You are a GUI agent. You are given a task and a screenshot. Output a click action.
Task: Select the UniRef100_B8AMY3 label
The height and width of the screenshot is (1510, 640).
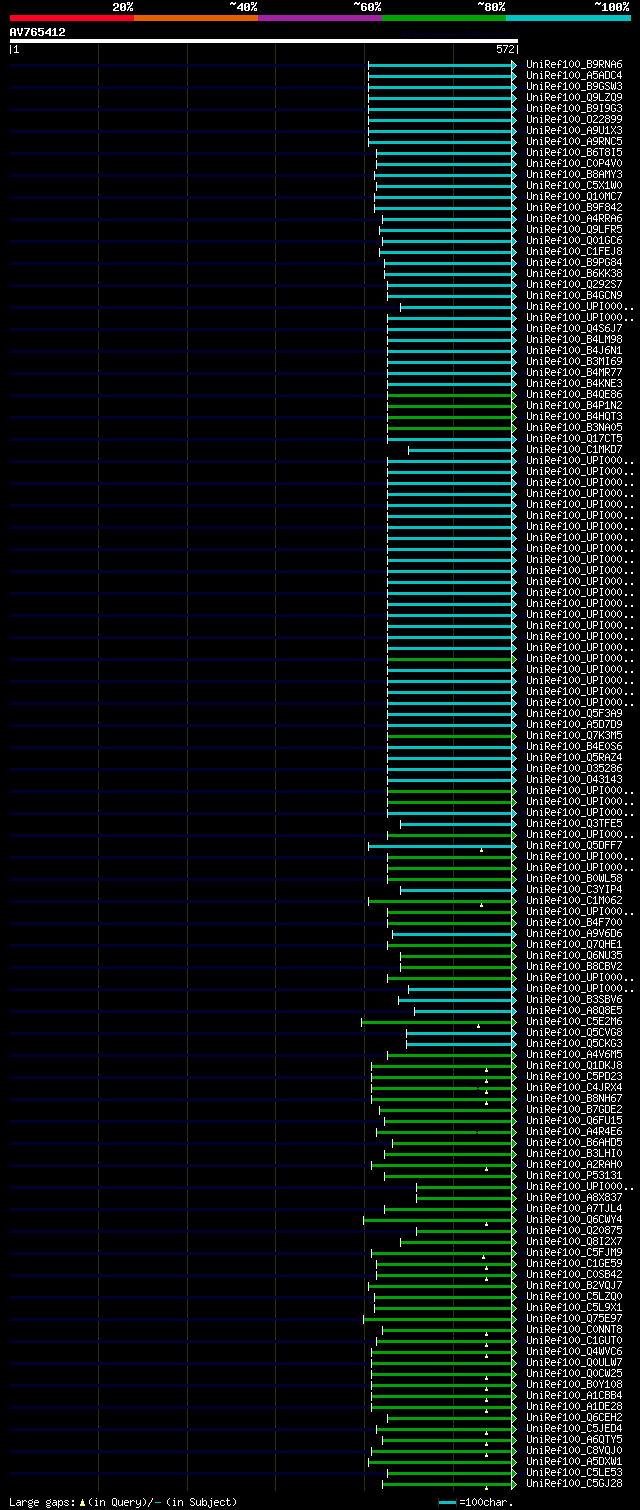click(x=574, y=175)
